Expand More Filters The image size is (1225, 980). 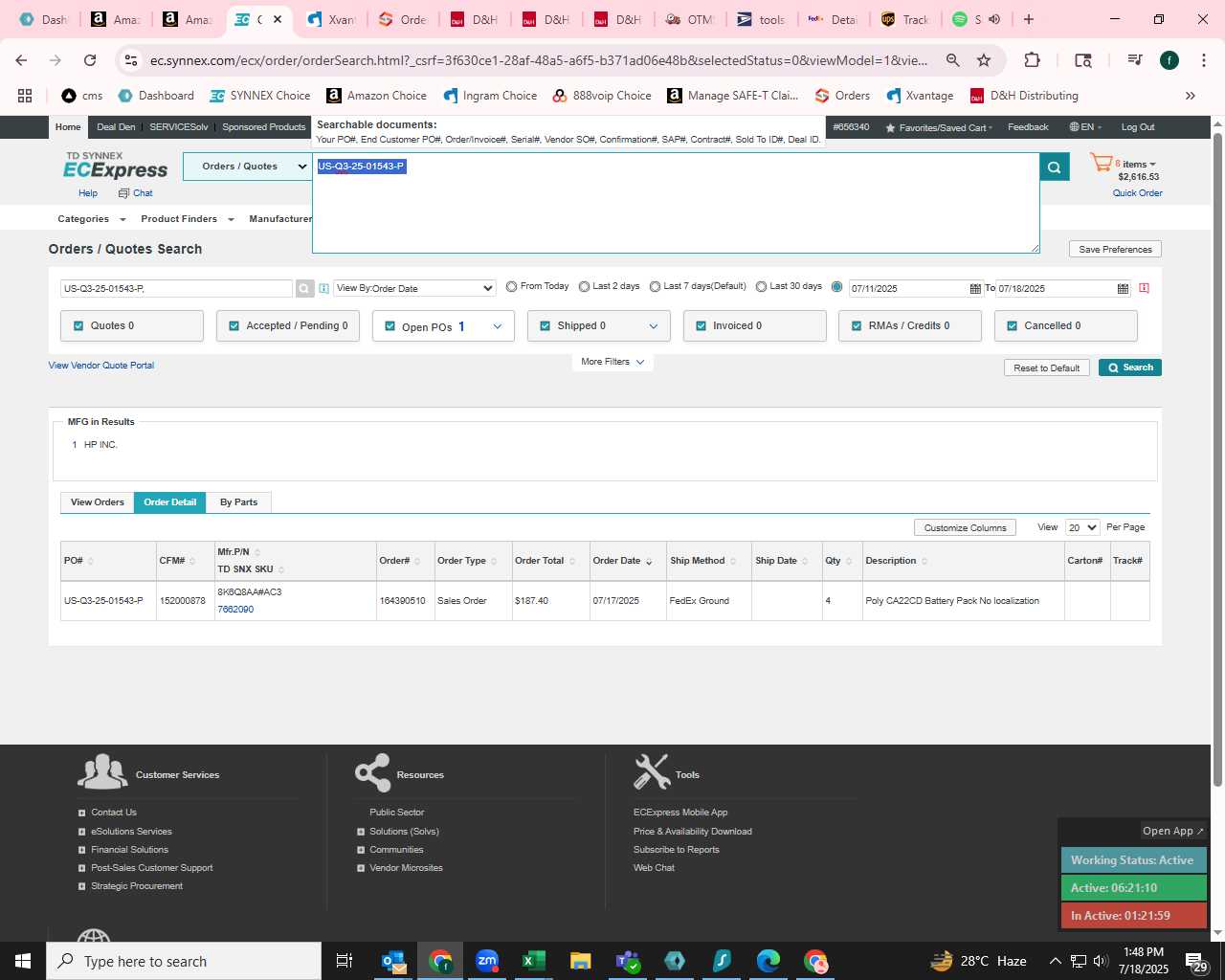tap(612, 362)
